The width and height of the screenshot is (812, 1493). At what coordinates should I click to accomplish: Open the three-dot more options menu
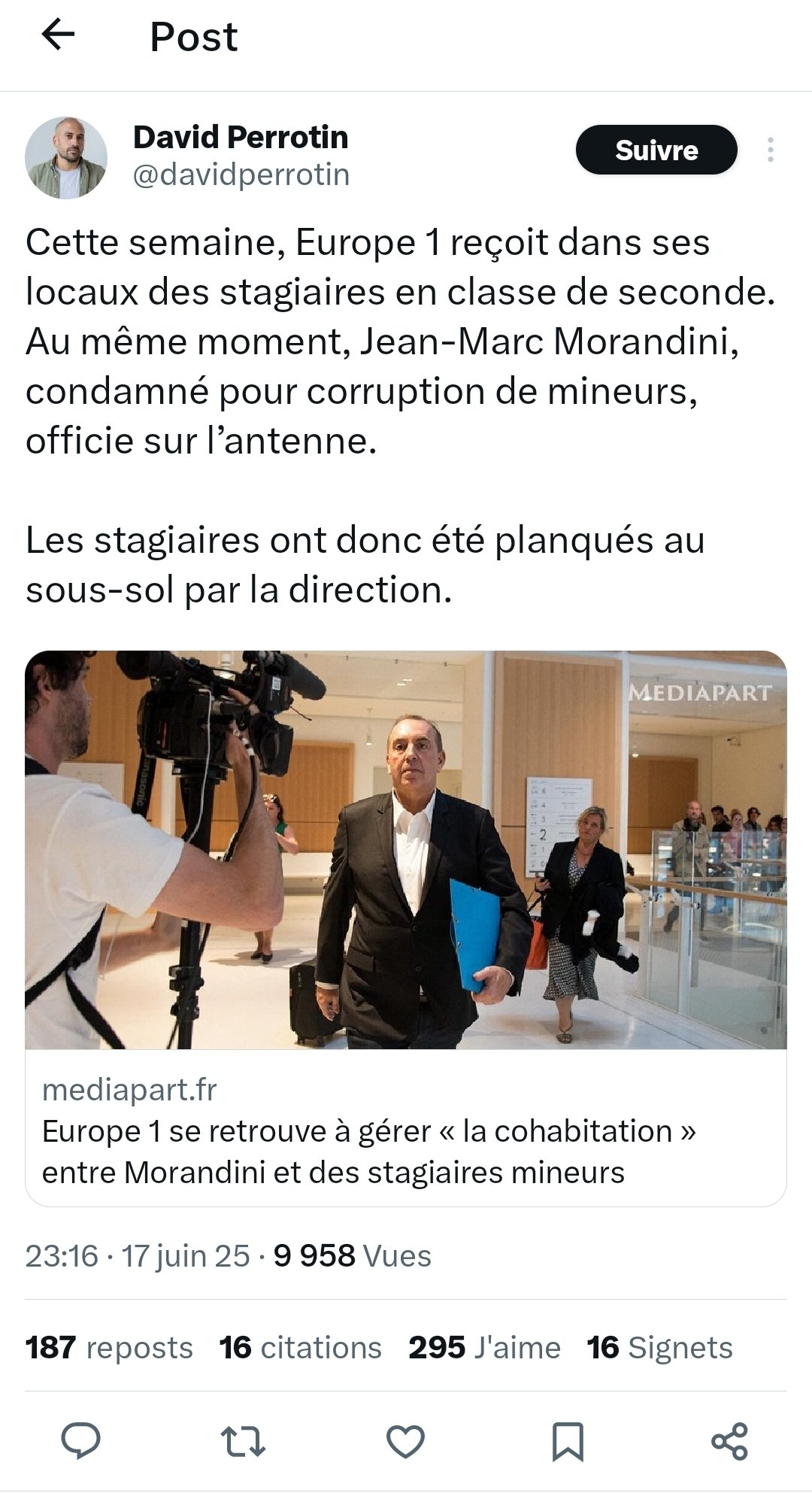(x=770, y=150)
